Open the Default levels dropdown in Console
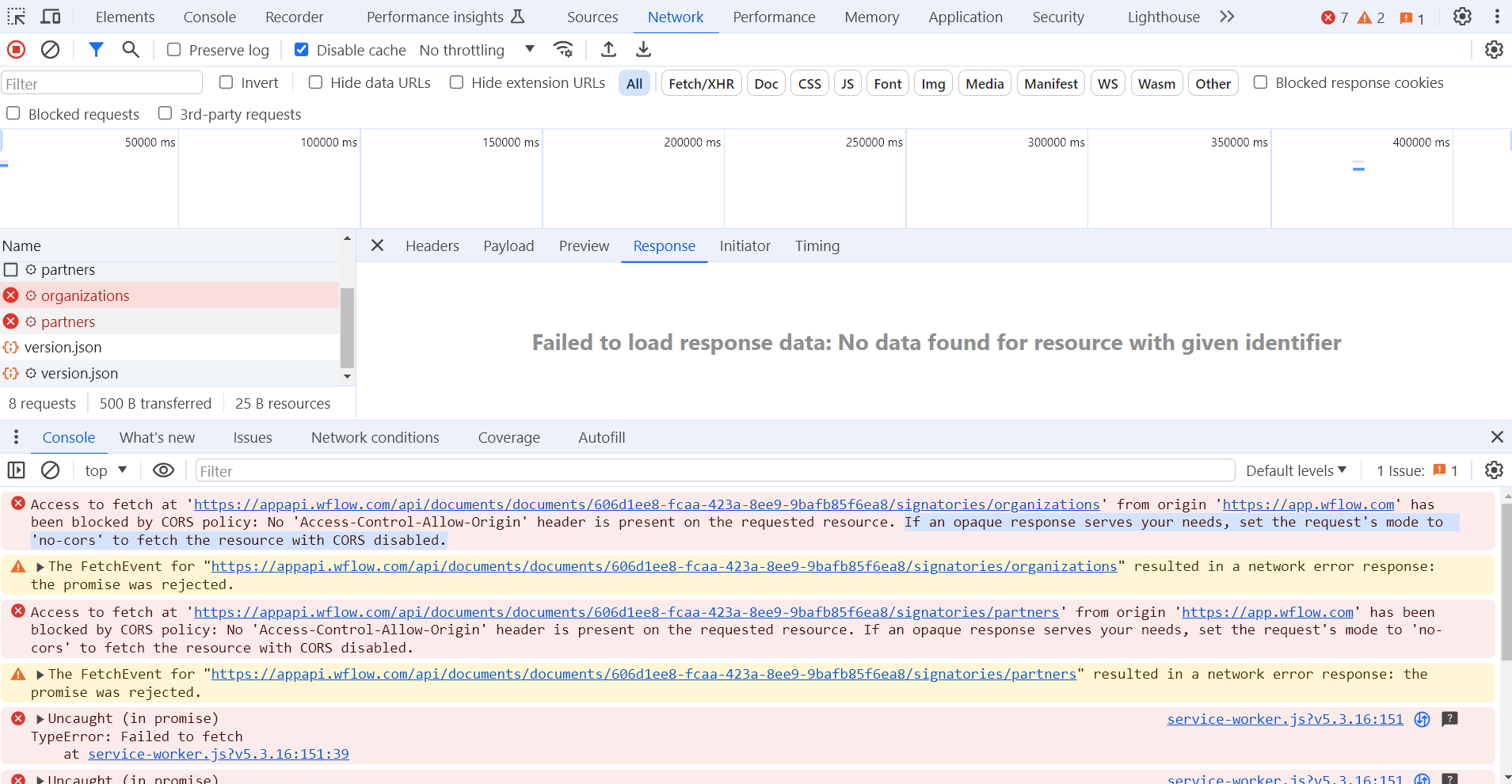Viewport: 1512px width, 784px height. pos(1296,470)
